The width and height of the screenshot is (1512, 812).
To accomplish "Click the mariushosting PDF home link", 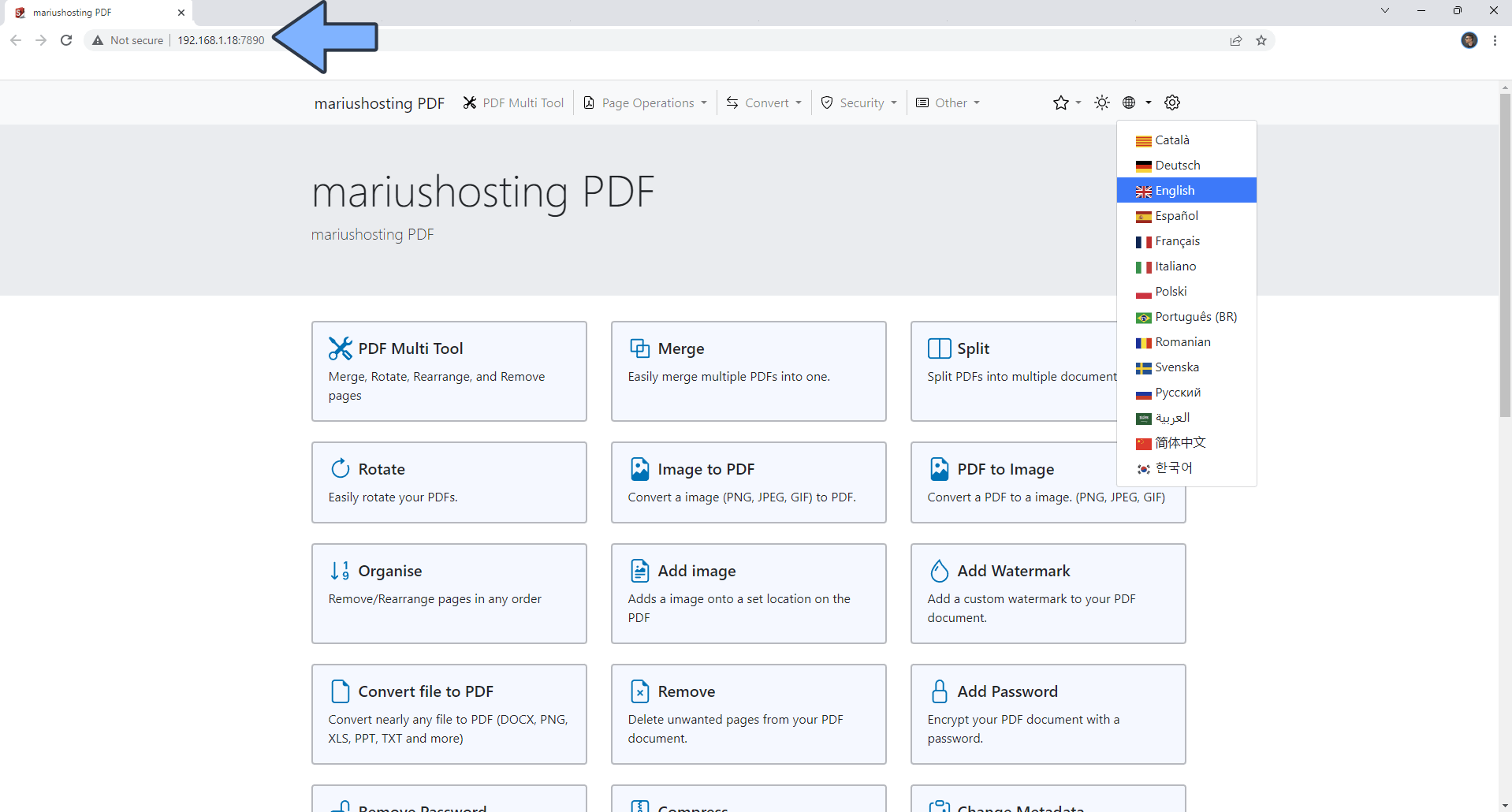I will click(x=379, y=102).
